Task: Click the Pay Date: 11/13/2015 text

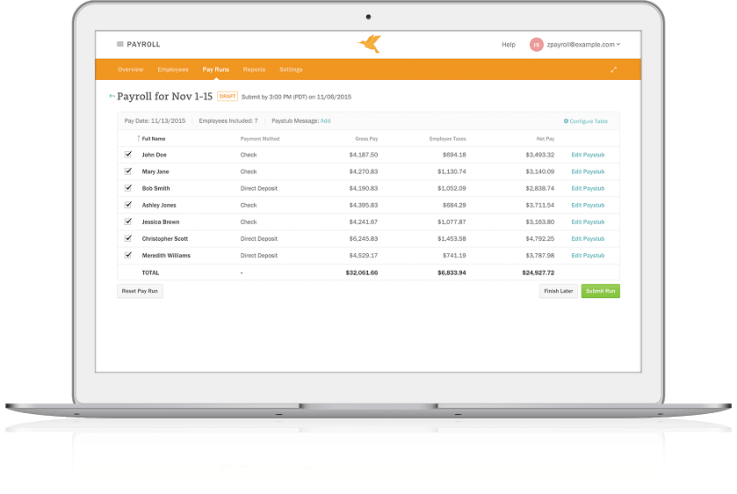Action: [155, 121]
